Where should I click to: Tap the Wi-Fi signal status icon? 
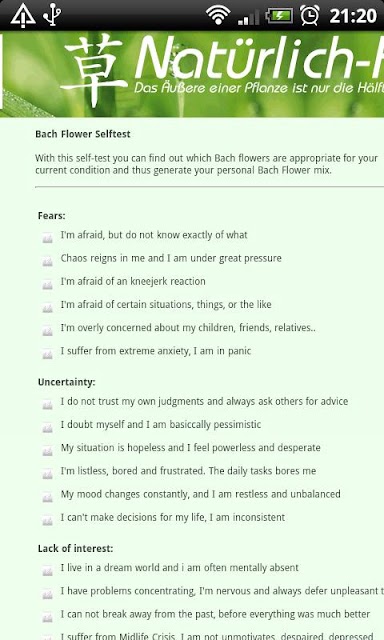pos(218,16)
